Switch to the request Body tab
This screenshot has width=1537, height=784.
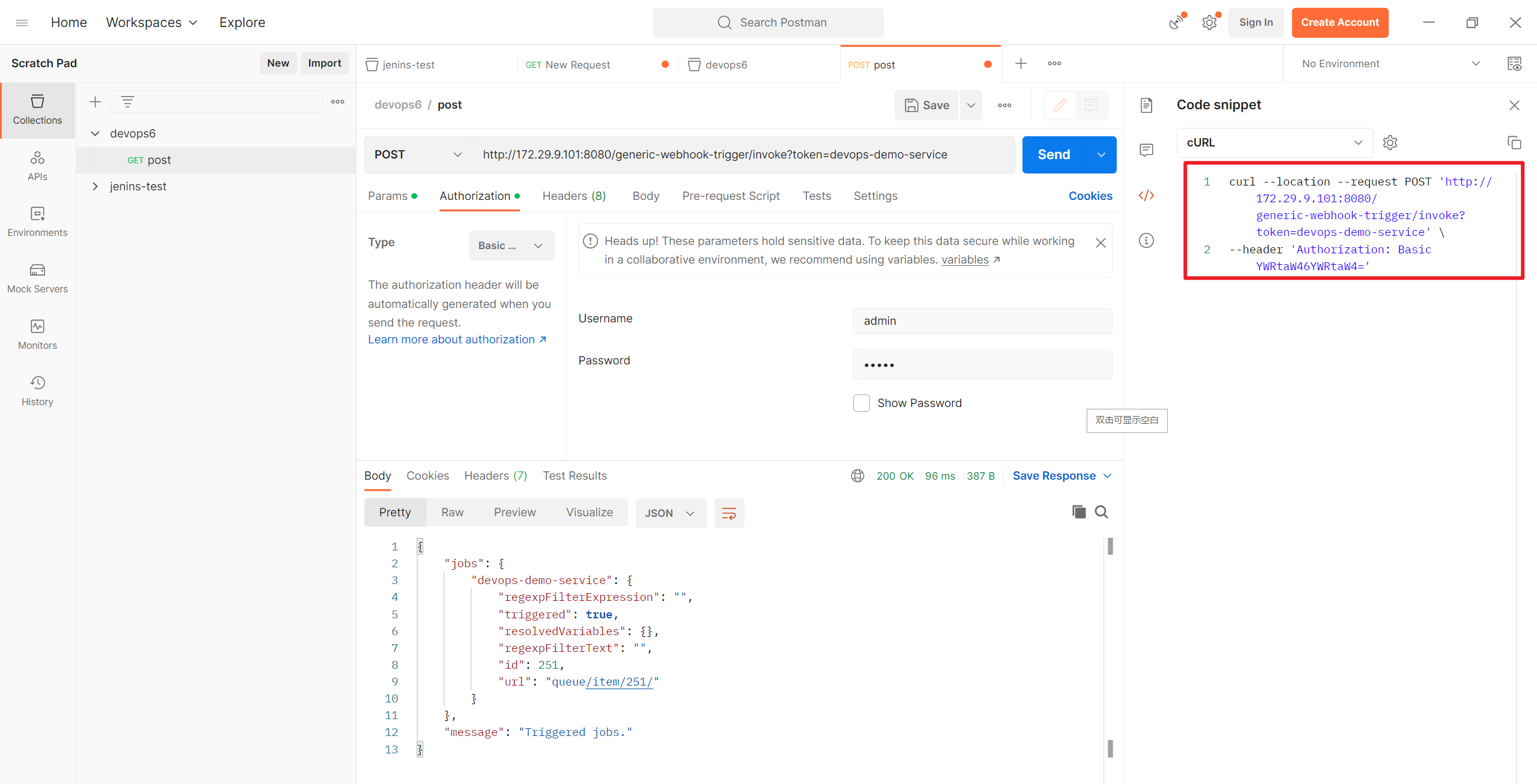click(x=646, y=196)
